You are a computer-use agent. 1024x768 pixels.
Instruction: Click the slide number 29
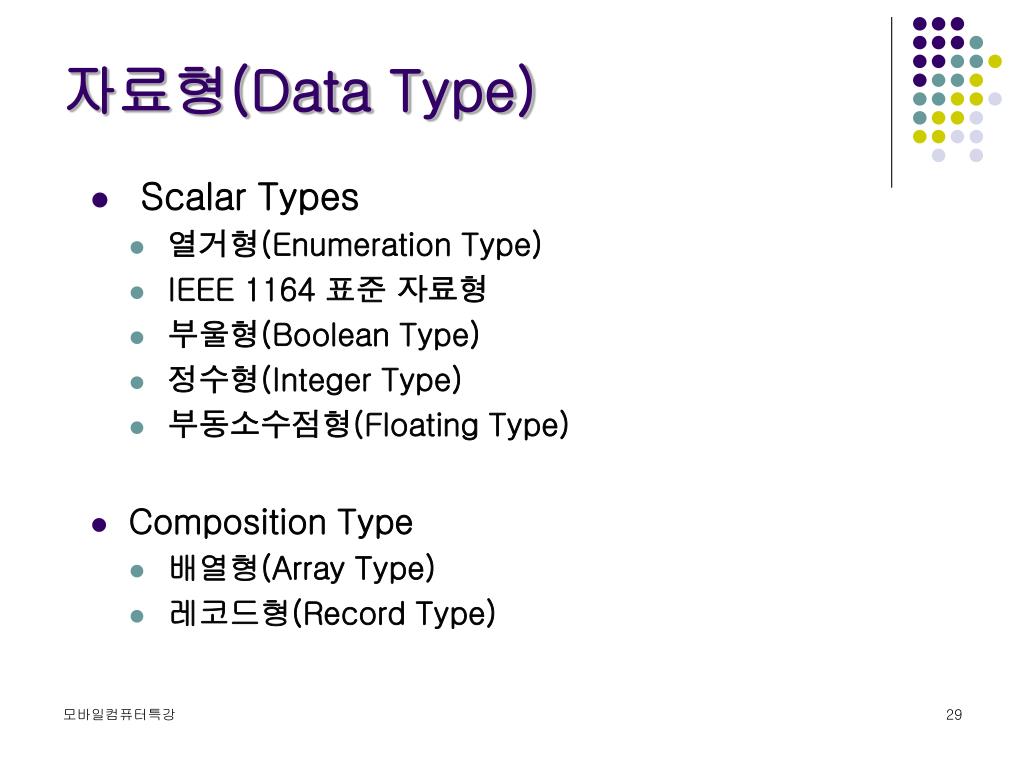click(954, 714)
